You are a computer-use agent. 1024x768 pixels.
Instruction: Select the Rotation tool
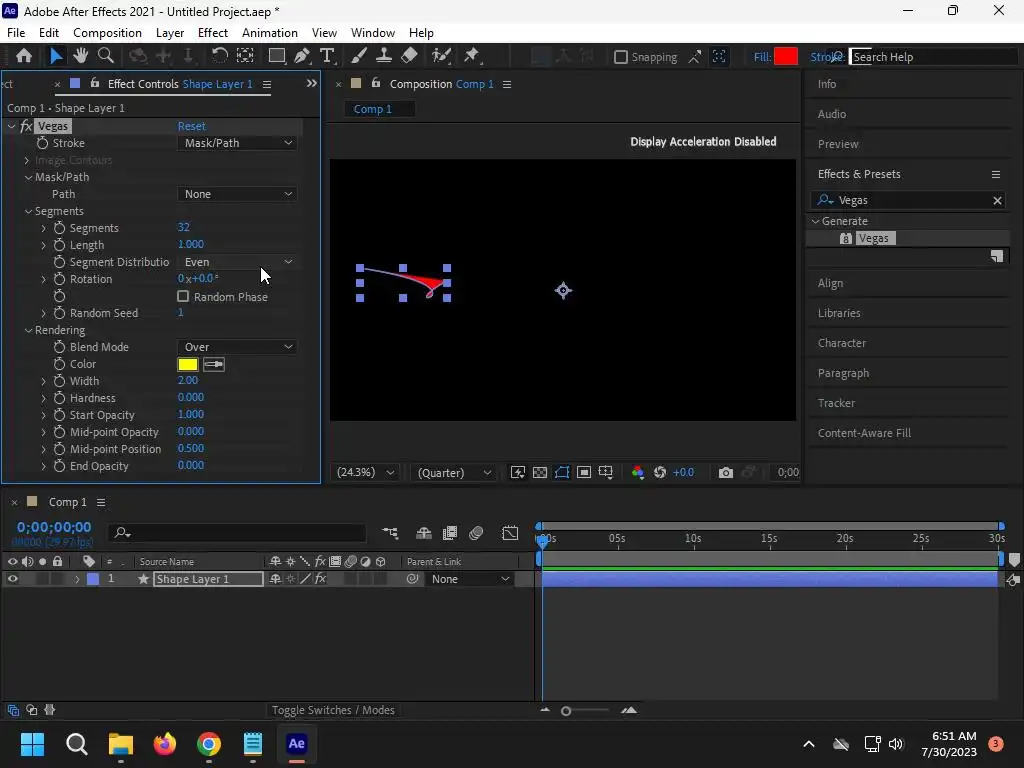coord(219,56)
